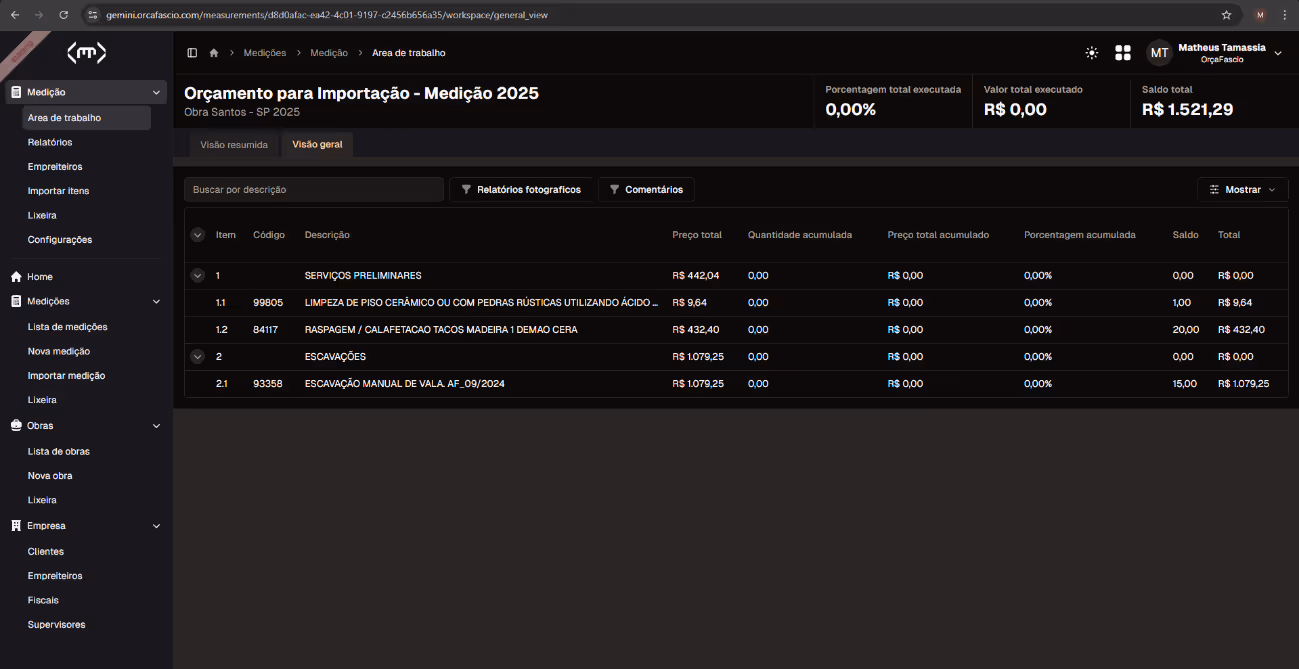Click the OrçaFascio logo in sidebar
The width and height of the screenshot is (1299, 669).
point(86,53)
